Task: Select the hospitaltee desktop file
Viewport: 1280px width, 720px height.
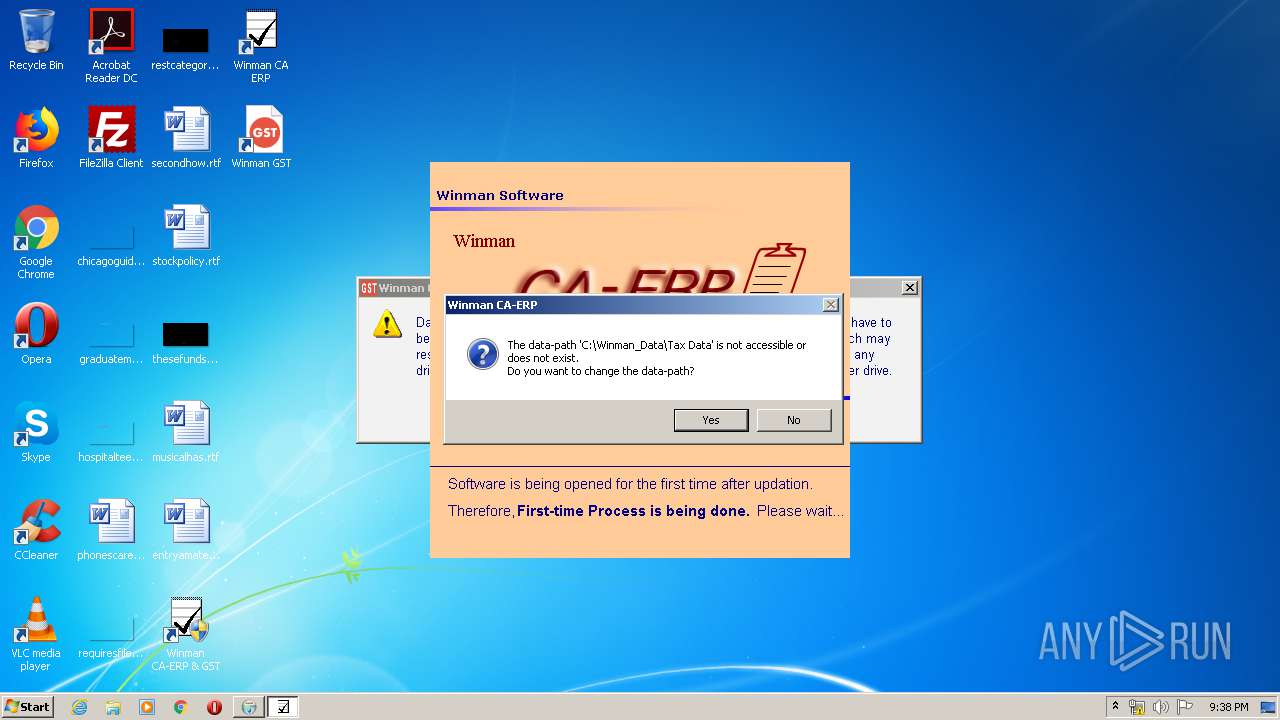Action: (111, 441)
